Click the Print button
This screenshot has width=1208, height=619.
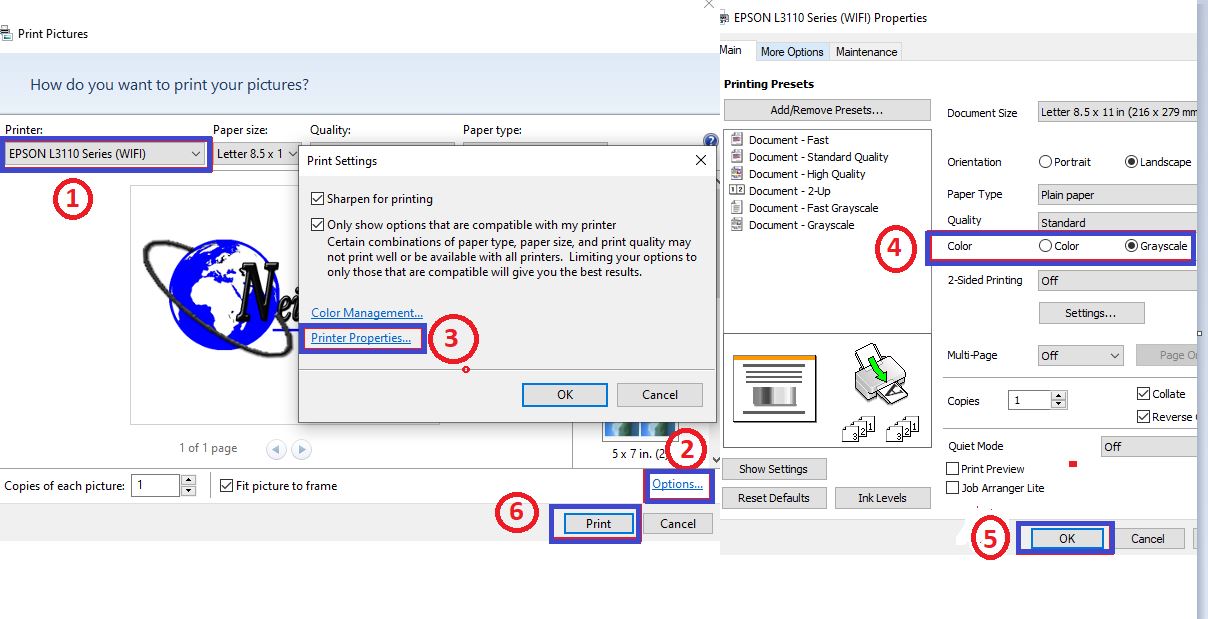pos(598,523)
